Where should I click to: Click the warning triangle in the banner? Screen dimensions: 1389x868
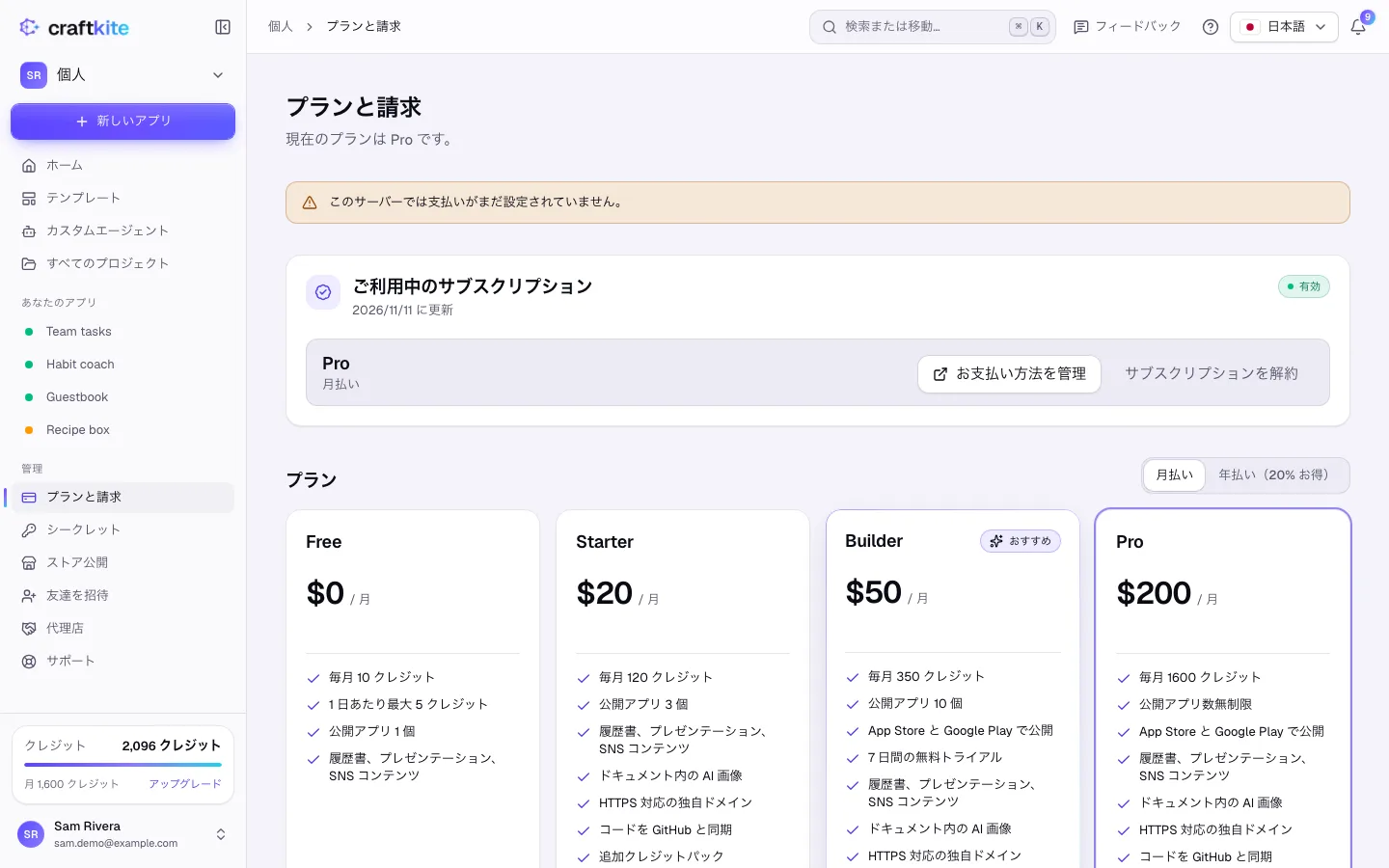coord(310,203)
